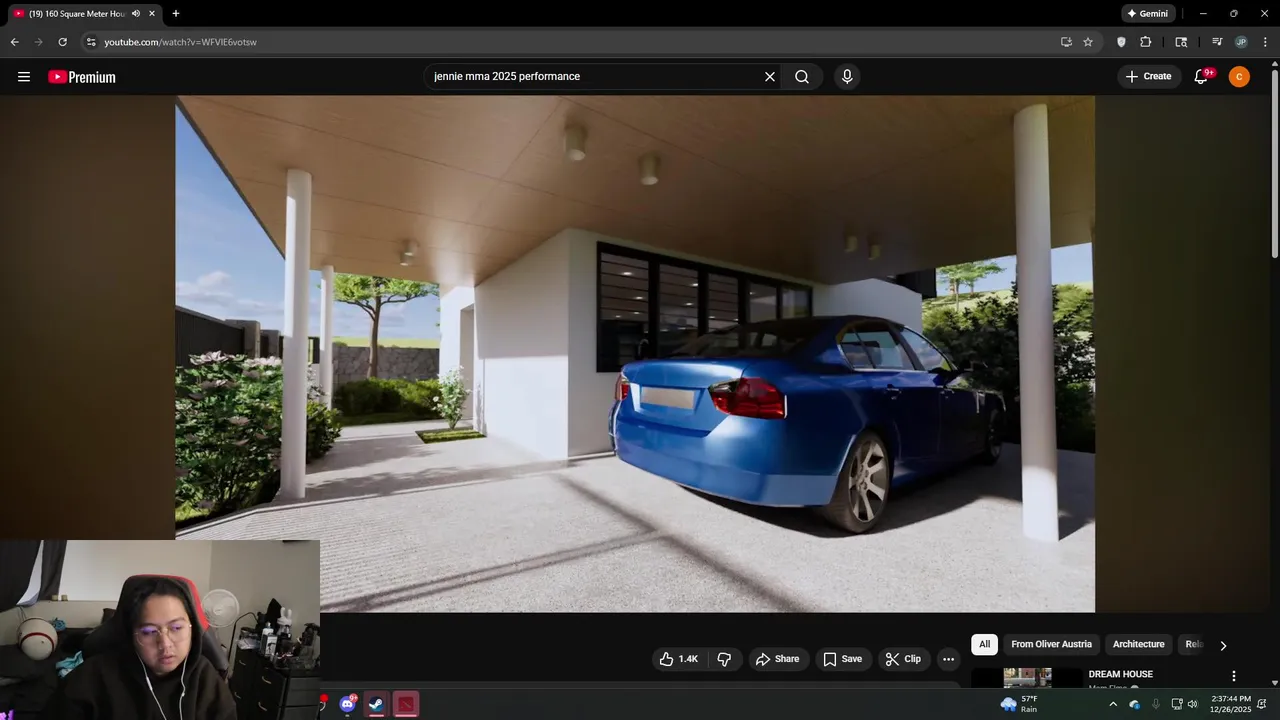
Task: Open Gemini in Chrome
Action: point(1148,14)
